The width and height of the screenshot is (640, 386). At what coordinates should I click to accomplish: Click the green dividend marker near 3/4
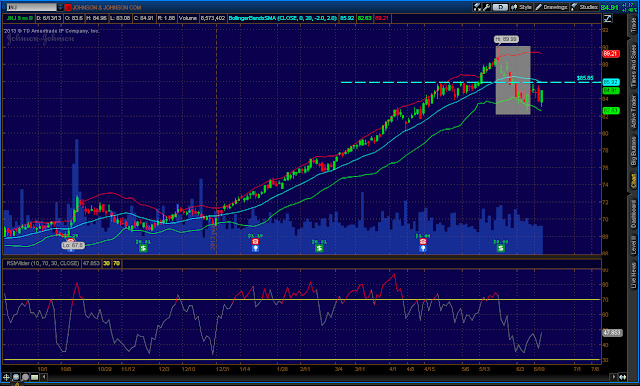pyautogui.click(x=319, y=248)
